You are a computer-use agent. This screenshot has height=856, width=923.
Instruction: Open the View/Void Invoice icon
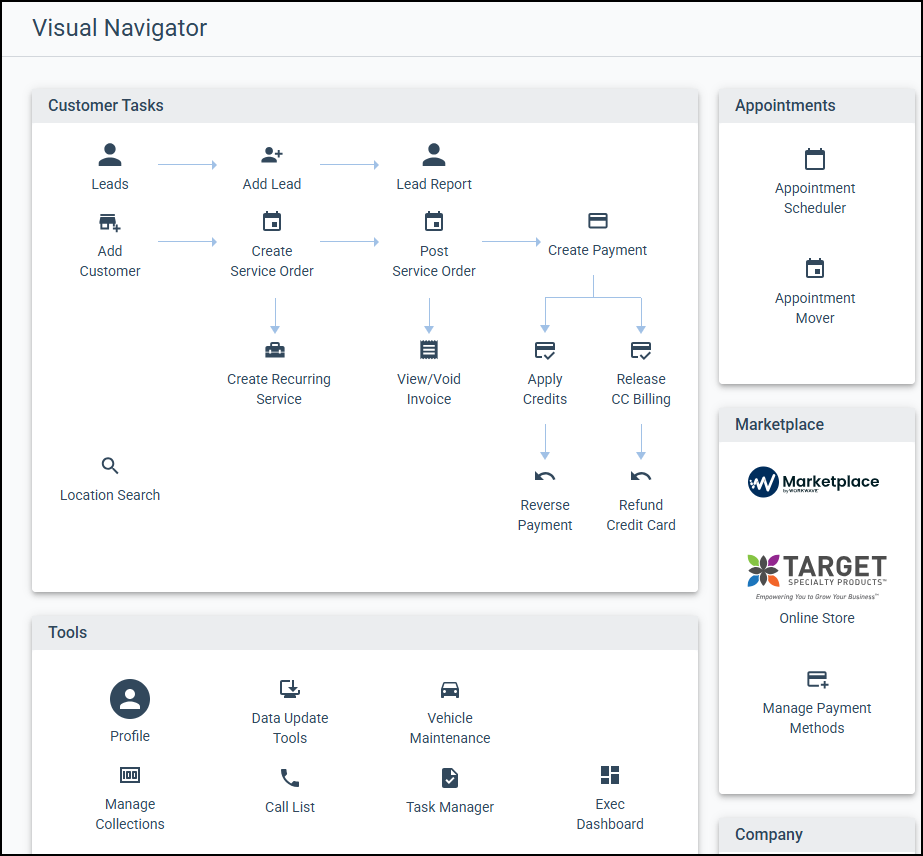tap(429, 350)
